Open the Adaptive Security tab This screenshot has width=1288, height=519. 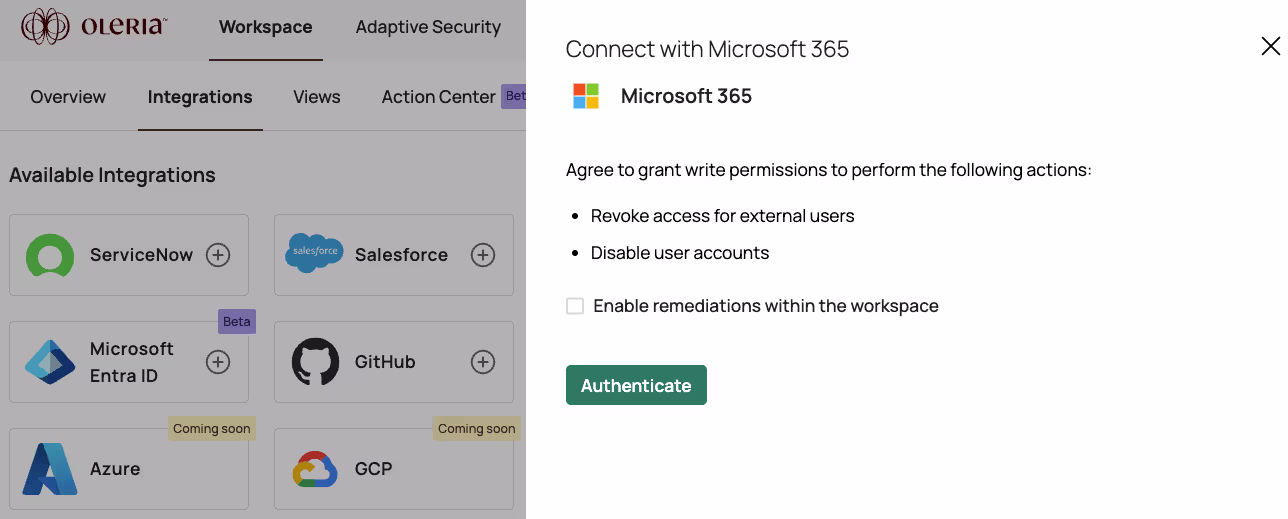[428, 27]
